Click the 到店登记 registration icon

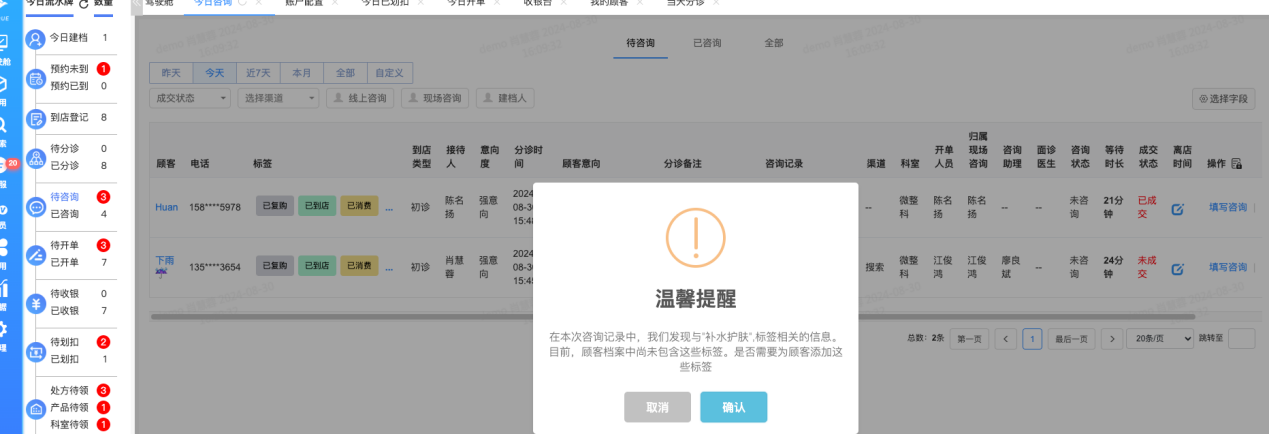point(36,119)
